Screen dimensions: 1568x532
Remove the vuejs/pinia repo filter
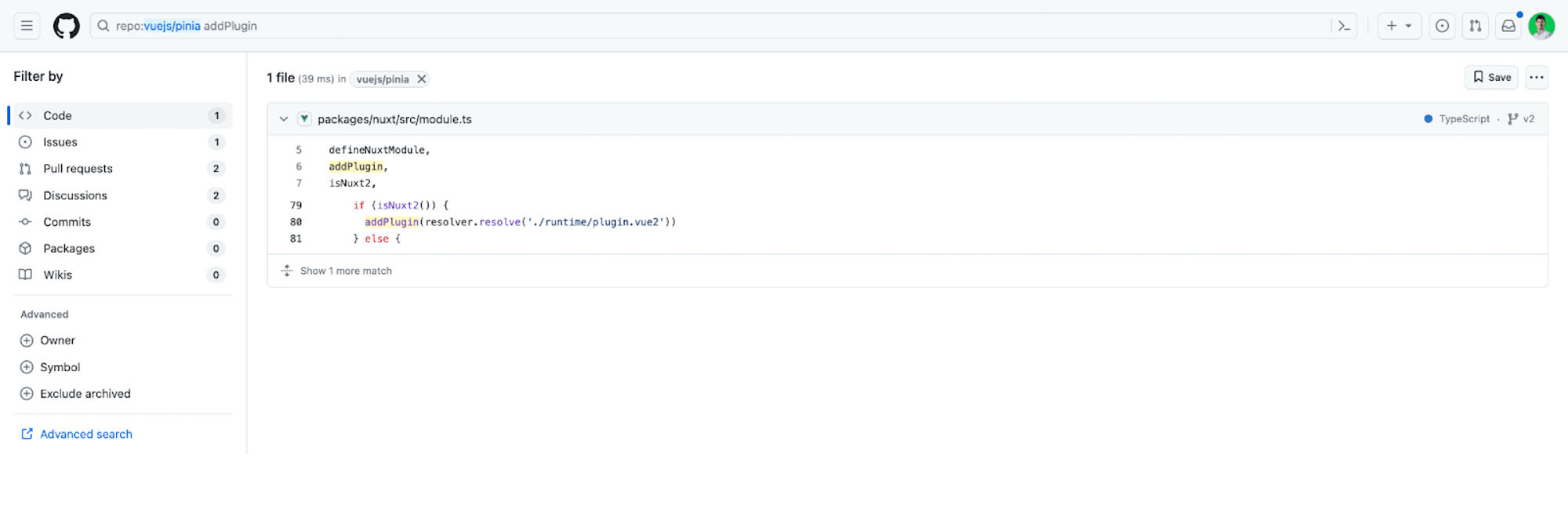click(x=421, y=79)
